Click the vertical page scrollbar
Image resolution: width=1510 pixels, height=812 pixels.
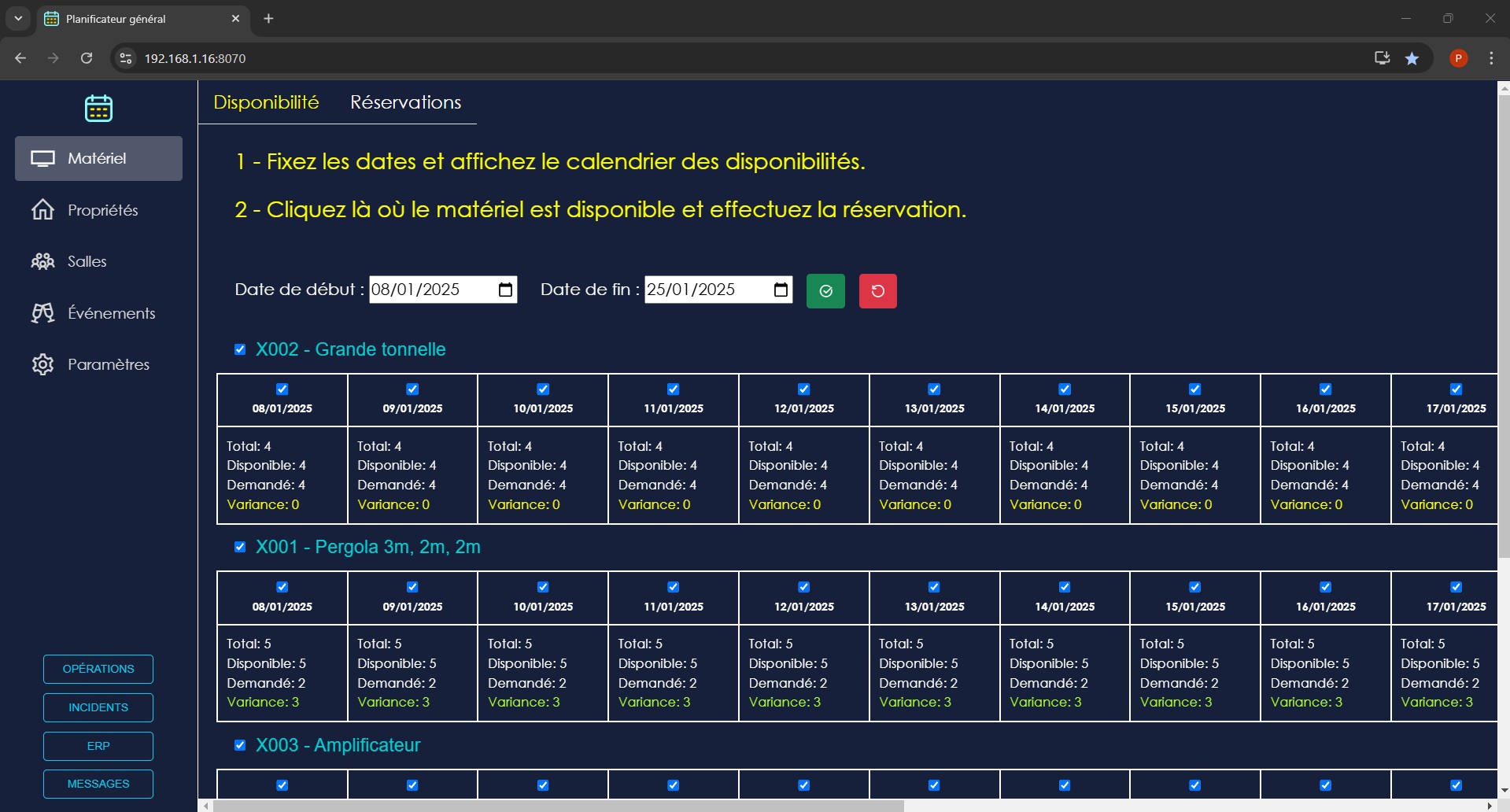tap(1503, 327)
